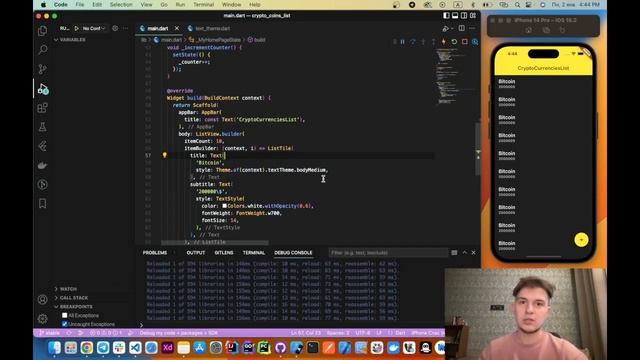The image size is (640, 360).
Task: Open launch.json via the debug gear icon
Action: [x=115, y=28]
